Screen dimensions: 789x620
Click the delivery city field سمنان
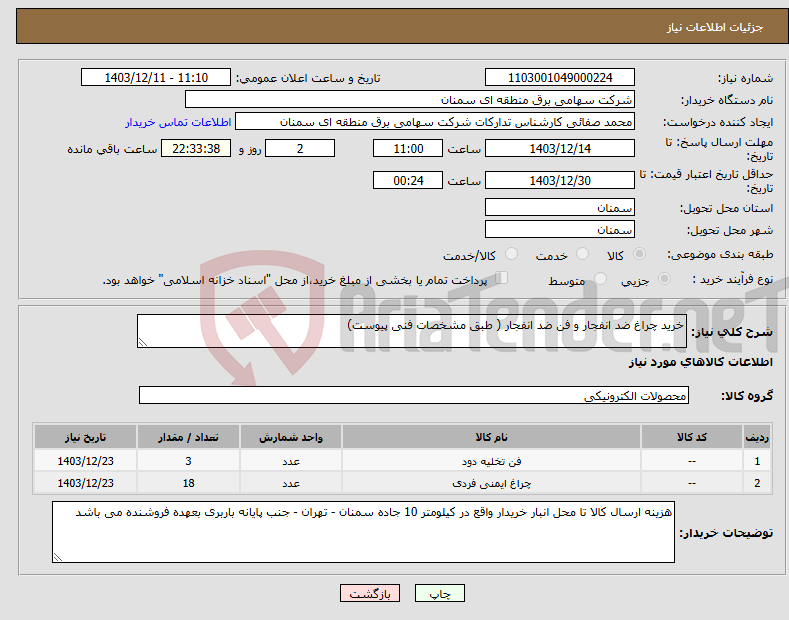click(560, 229)
